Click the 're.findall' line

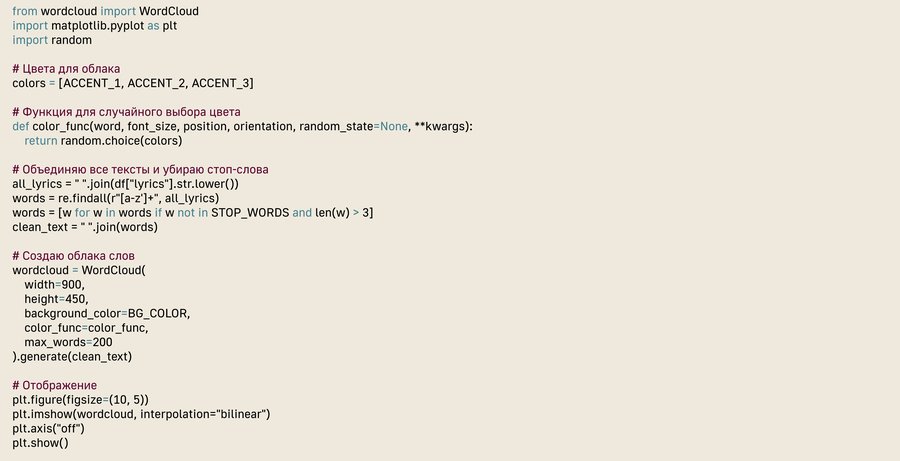(122, 198)
